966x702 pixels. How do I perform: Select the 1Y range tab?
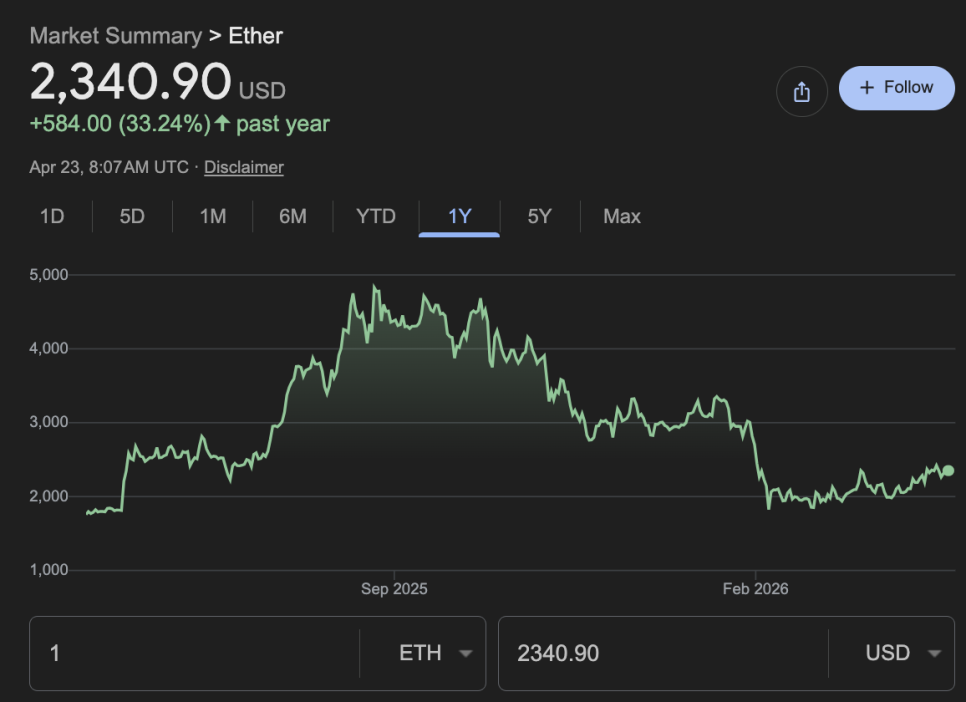coord(459,216)
